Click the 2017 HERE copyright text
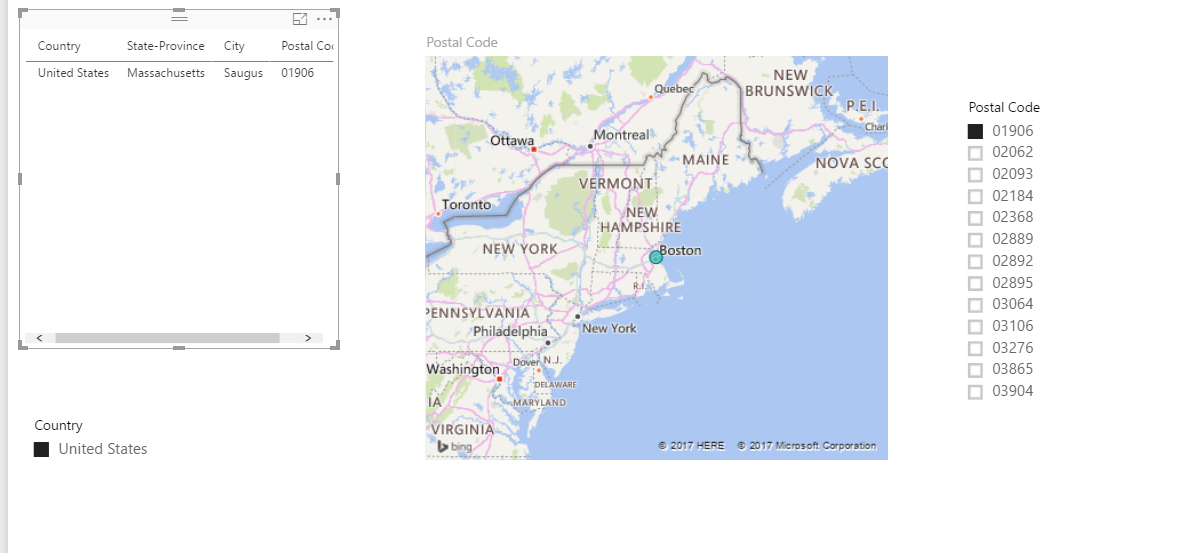 pos(691,445)
